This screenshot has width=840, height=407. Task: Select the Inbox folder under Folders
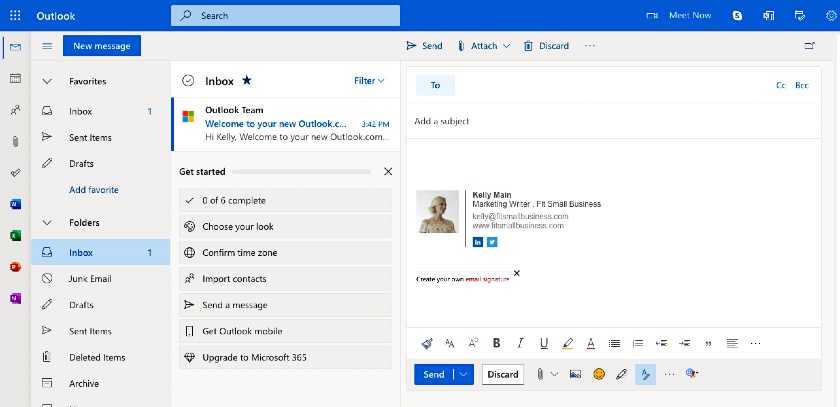pos(101,253)
